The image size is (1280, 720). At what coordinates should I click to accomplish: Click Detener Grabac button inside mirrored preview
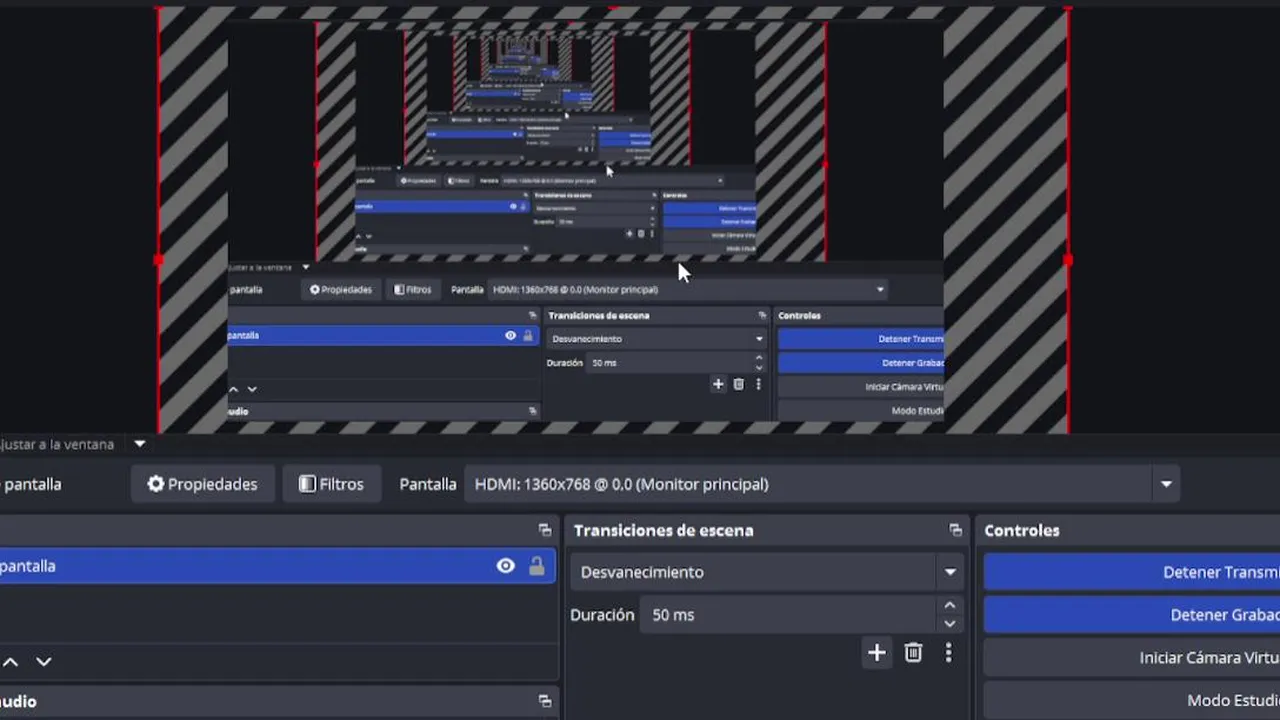point(861,363)
